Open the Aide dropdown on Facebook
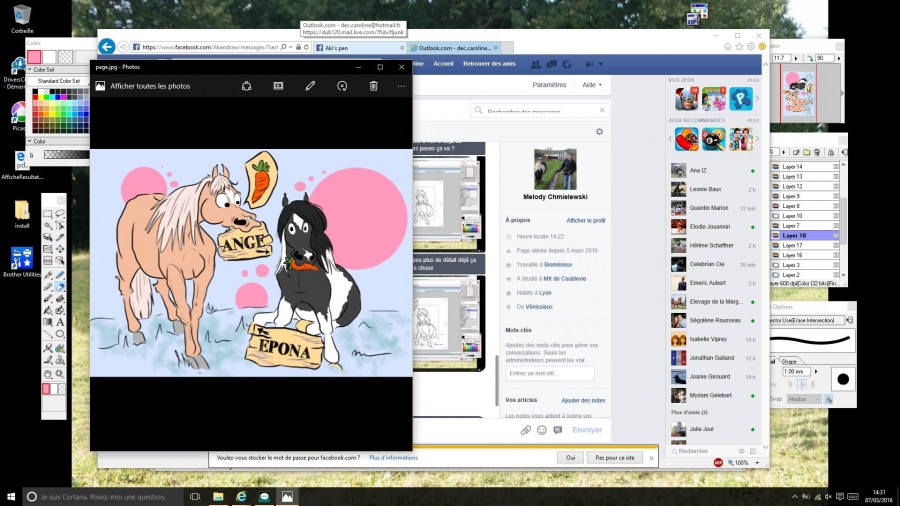The width and height of the screenshot is (900, 506). pos(592,85)
